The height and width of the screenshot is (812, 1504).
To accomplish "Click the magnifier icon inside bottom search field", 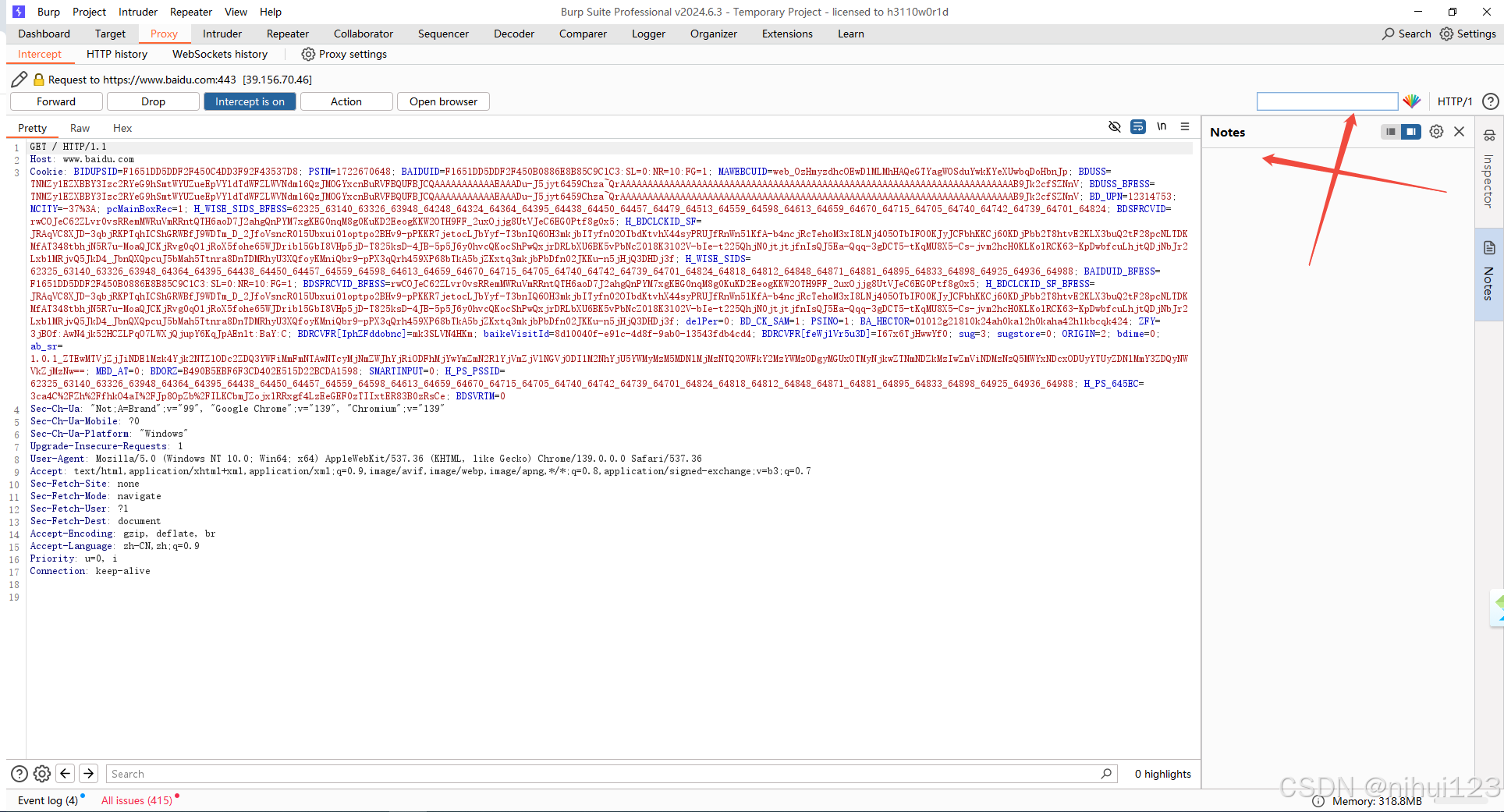I will point(1106,774).
